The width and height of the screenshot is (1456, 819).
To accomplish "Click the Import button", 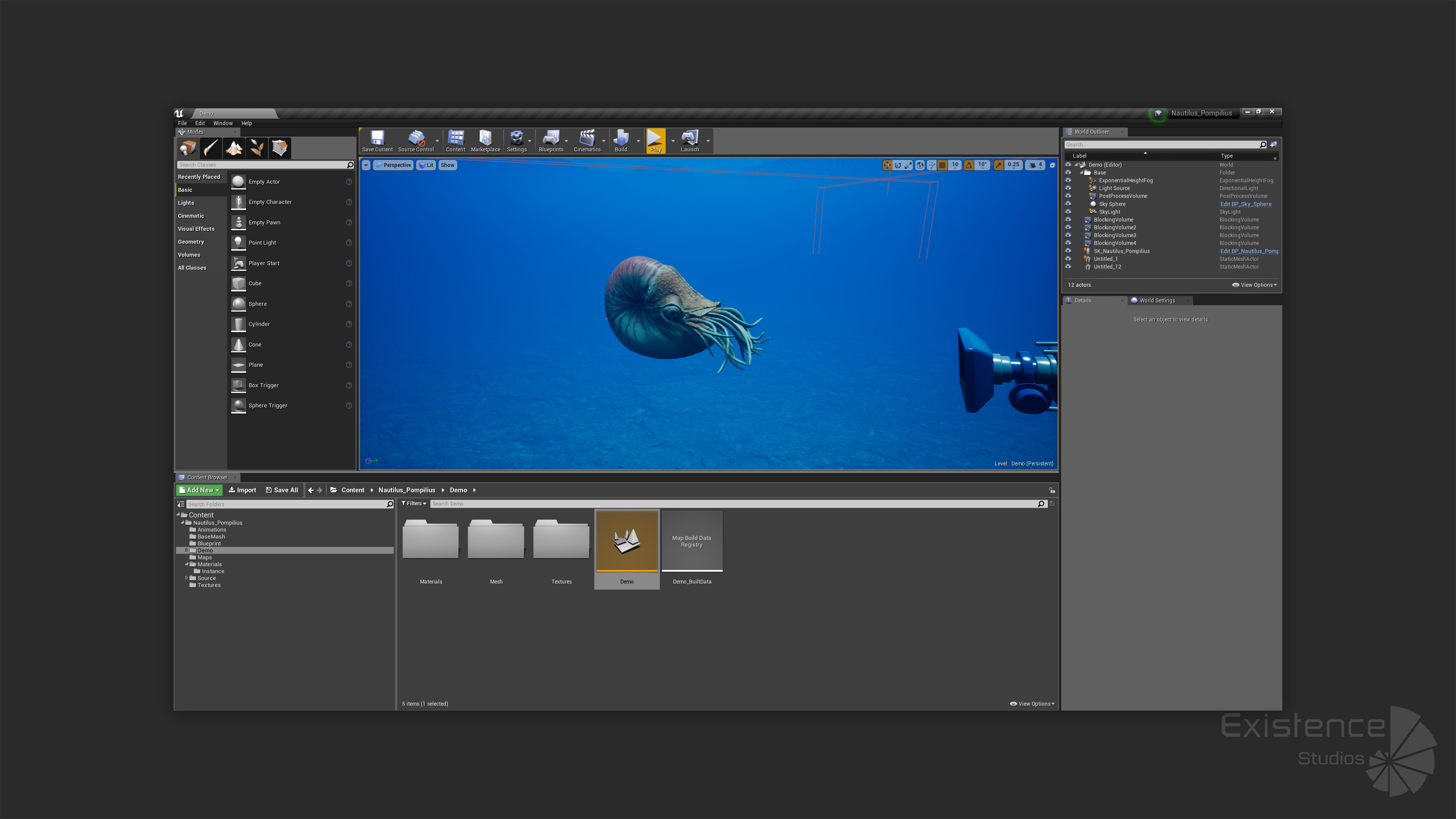I will point(243,490).
